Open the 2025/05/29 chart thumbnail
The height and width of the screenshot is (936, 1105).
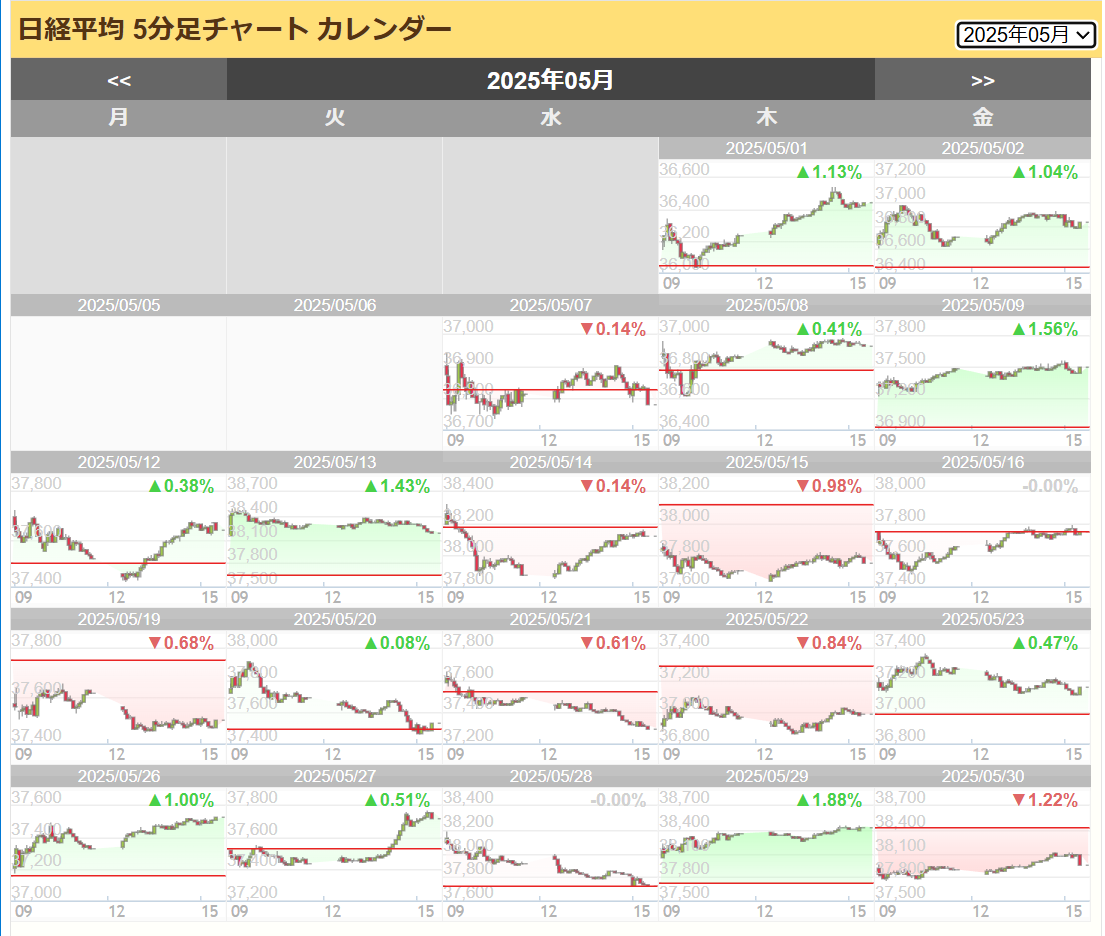767,854
